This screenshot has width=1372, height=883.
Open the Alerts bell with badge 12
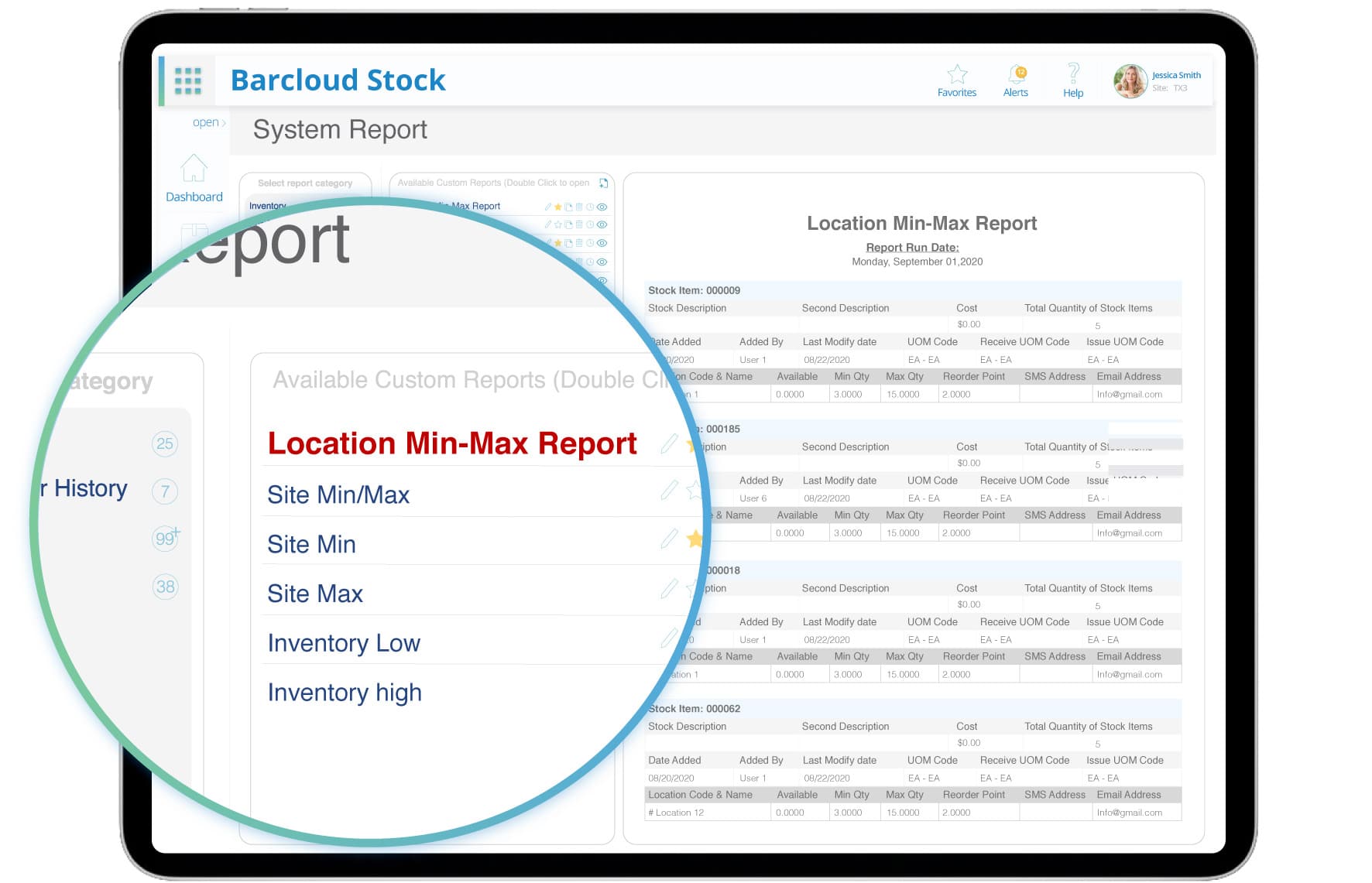pos(1017,74)
